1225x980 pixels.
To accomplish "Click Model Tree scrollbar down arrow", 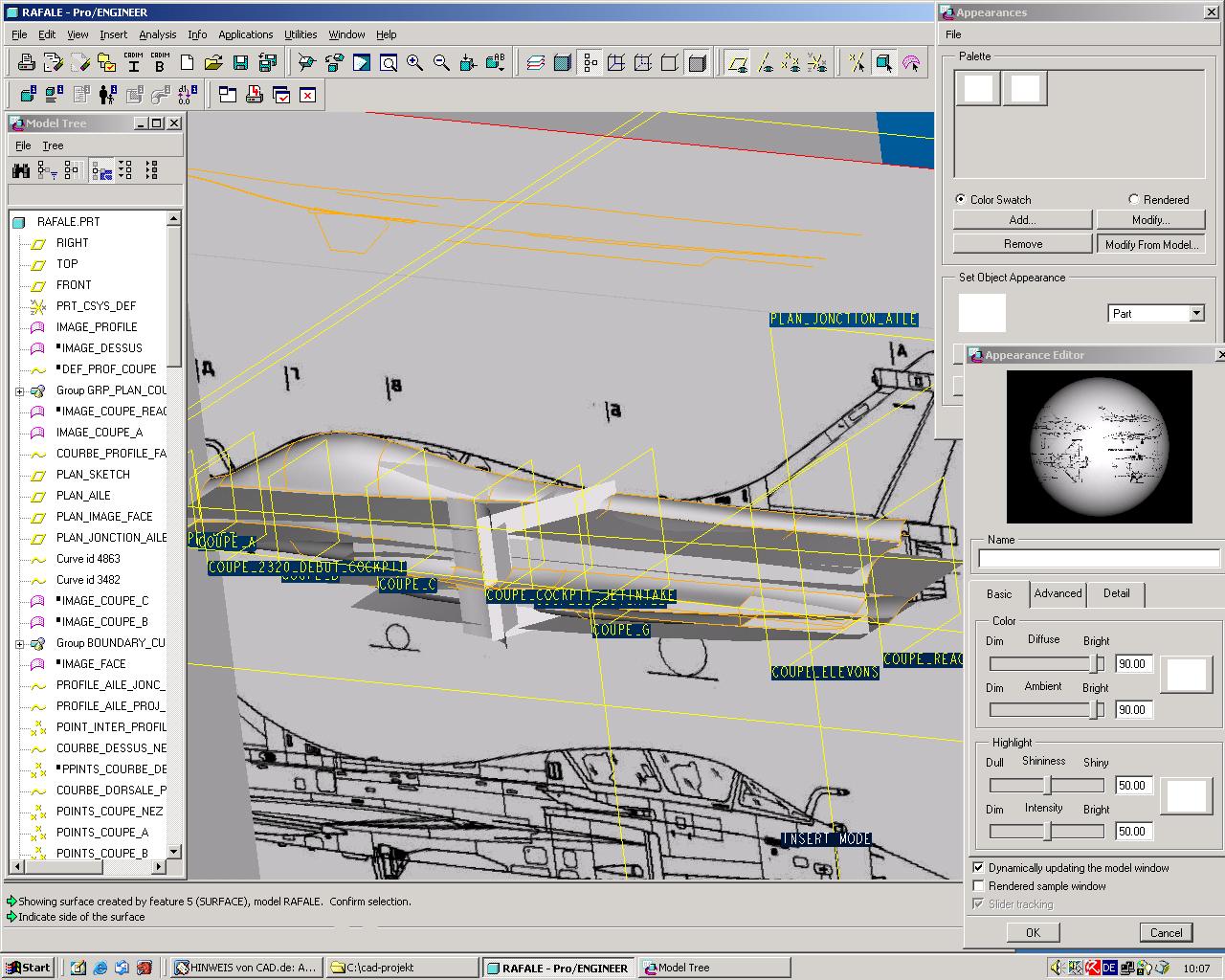I will point(173,851).
